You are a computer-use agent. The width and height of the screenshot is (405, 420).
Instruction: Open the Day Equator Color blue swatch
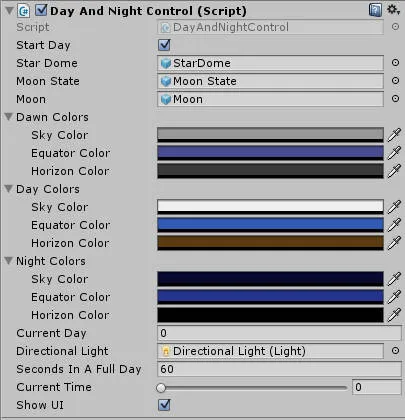[x=270, y=225]
